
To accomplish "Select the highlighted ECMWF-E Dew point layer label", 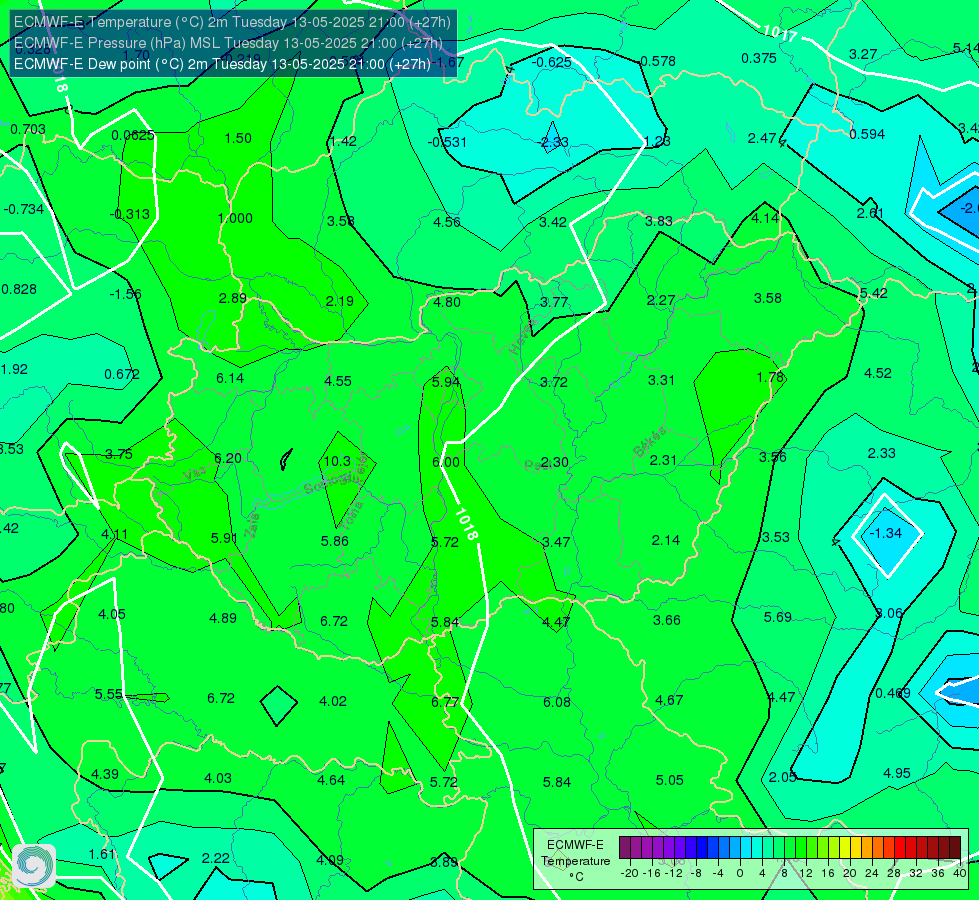I will tap(222, 64).
